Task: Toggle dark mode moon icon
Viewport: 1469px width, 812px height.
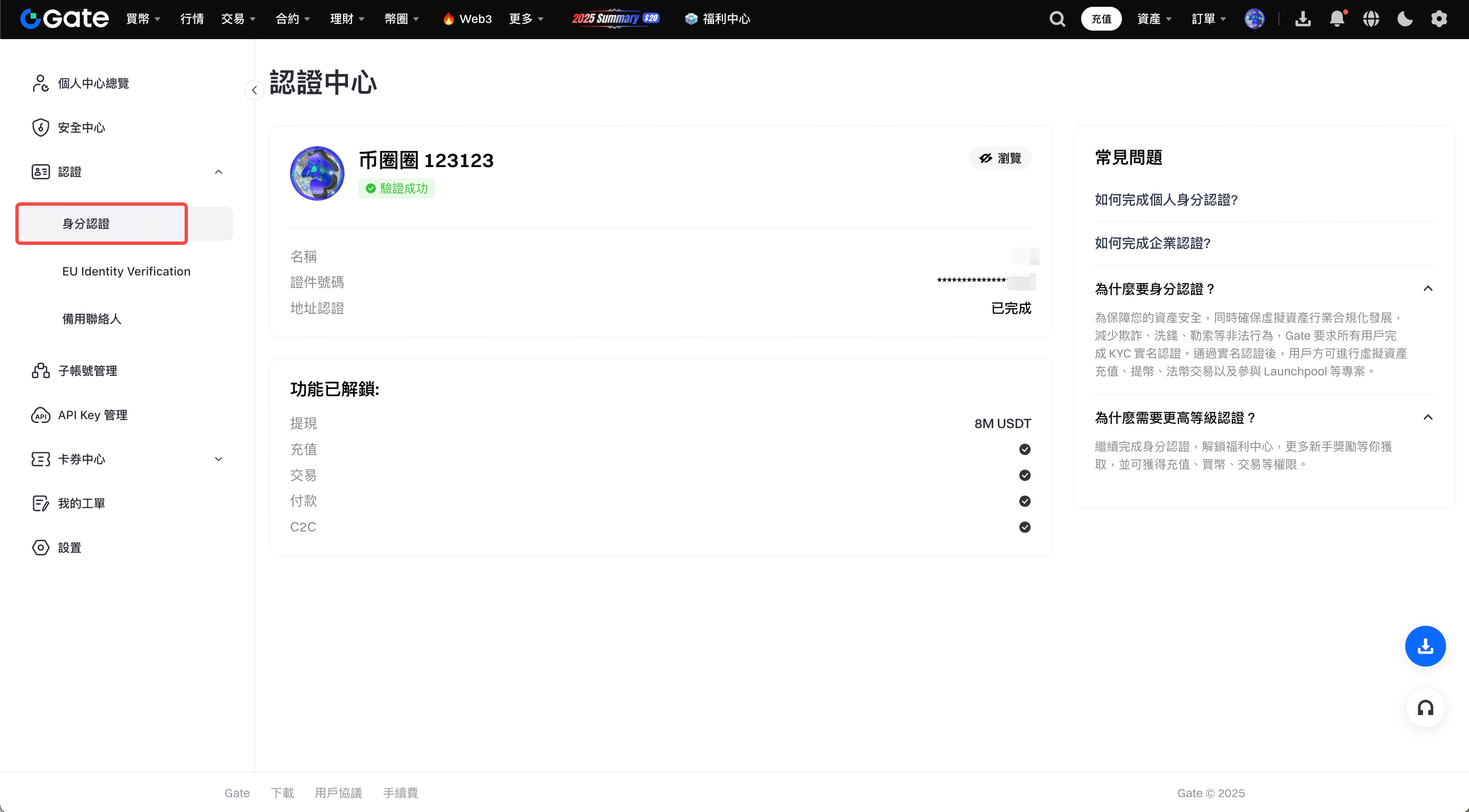Action: click(x=1404, y=19)
